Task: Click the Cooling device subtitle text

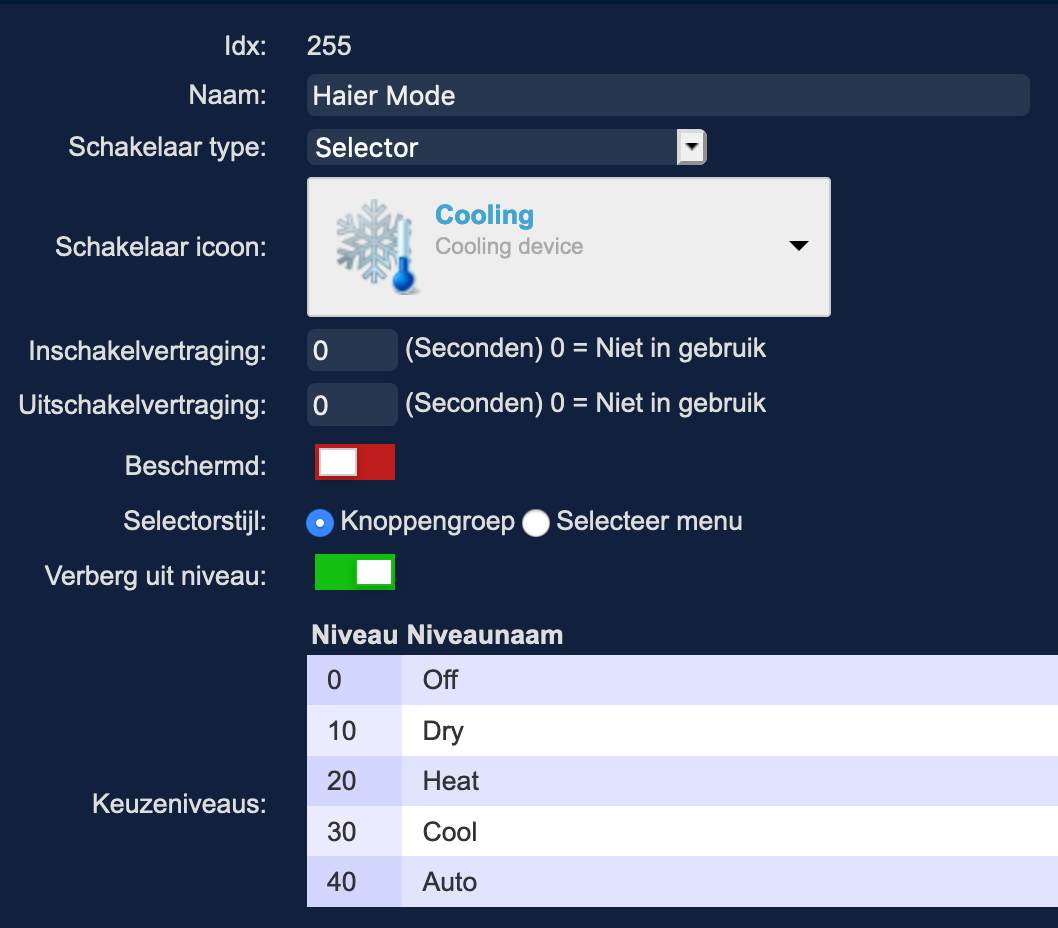Action: 509,246
